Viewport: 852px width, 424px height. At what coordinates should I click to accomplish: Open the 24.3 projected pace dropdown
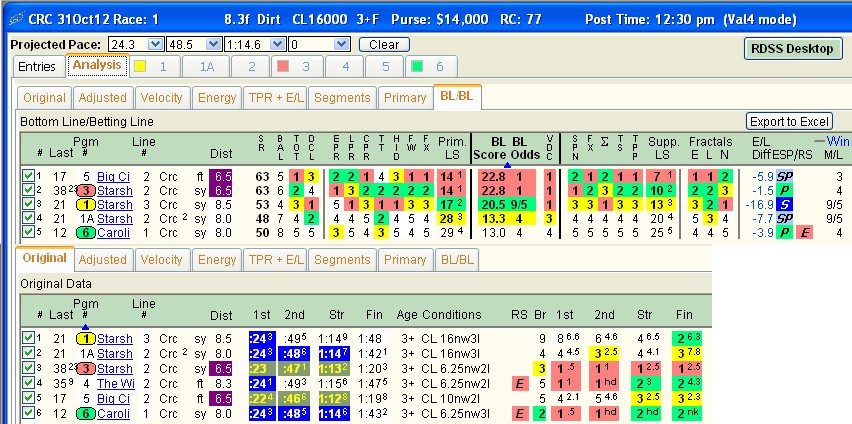(156, 44)
